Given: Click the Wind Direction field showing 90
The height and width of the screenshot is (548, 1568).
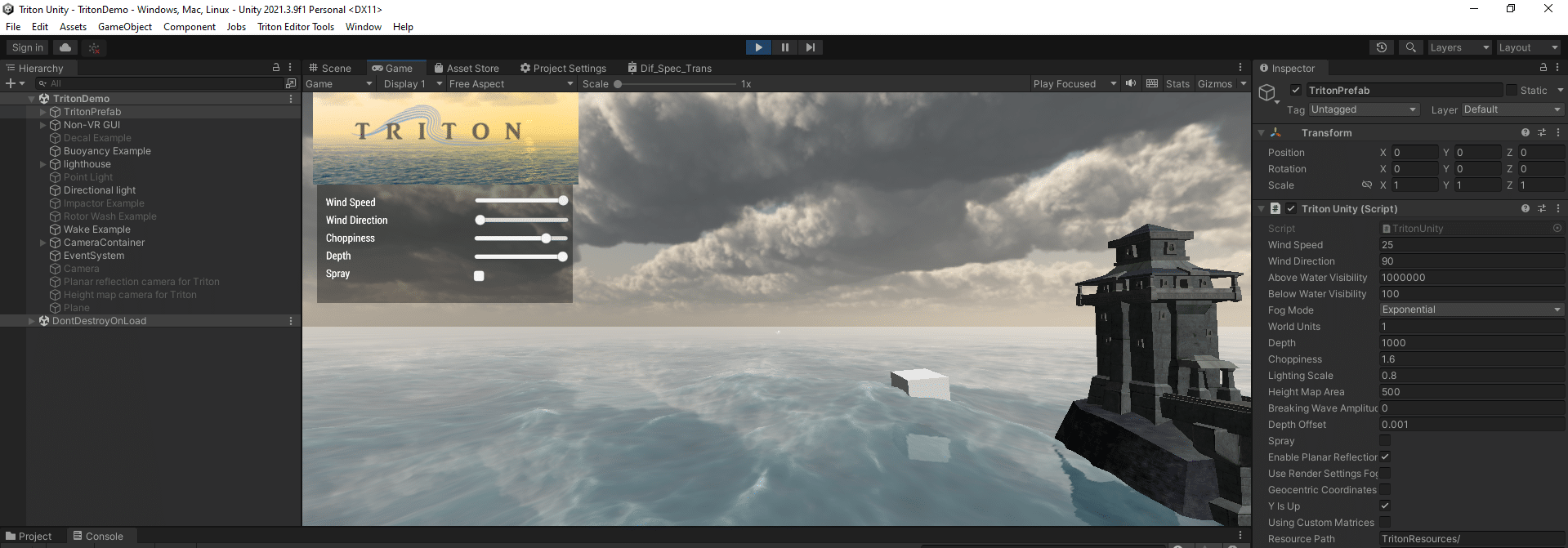Looking at the screenshot, I should tap(1472, 261).
